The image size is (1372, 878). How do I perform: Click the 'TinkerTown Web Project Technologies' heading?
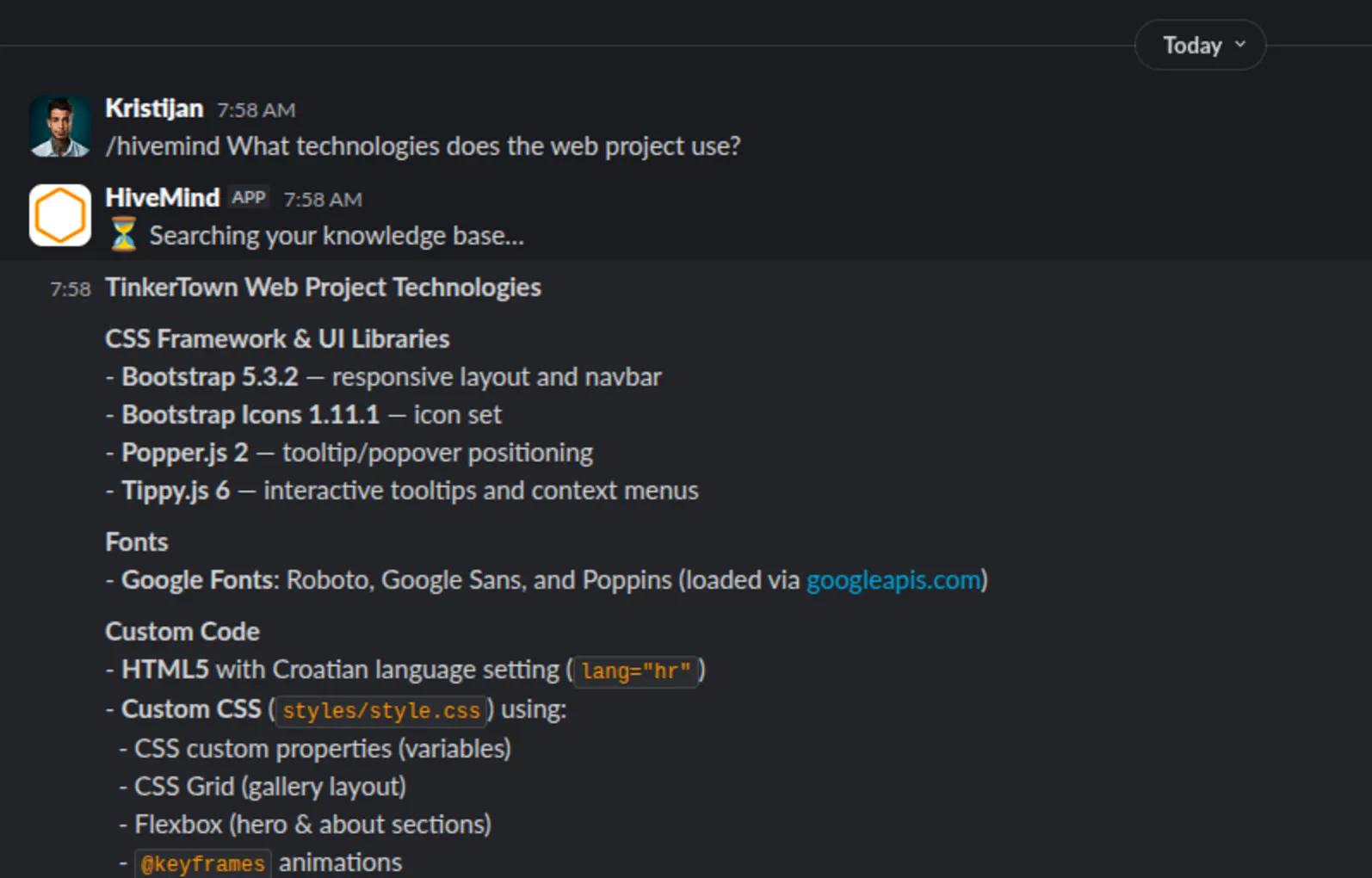323,288
